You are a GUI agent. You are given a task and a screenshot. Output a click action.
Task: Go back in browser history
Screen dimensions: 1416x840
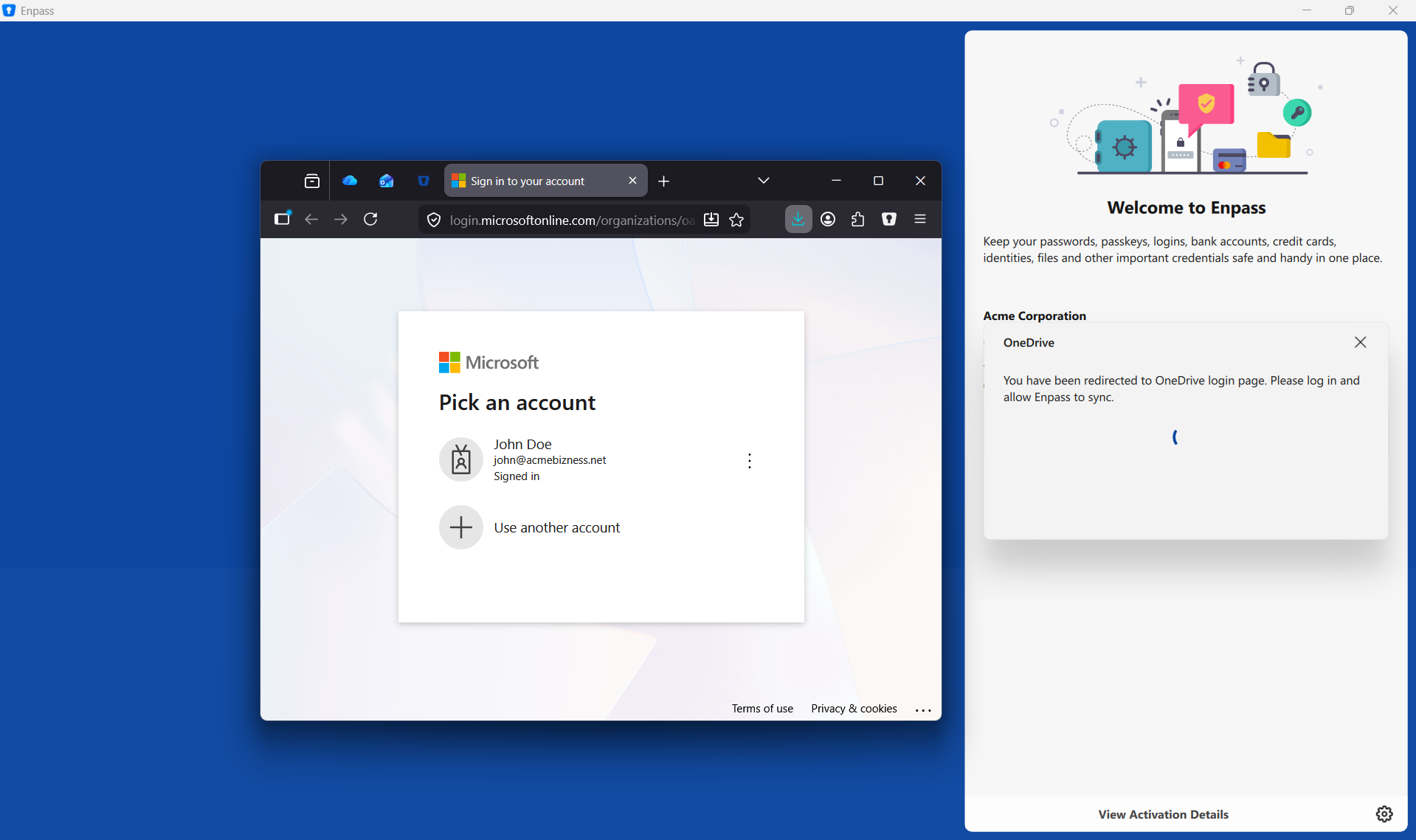click(x=311, y=219)
